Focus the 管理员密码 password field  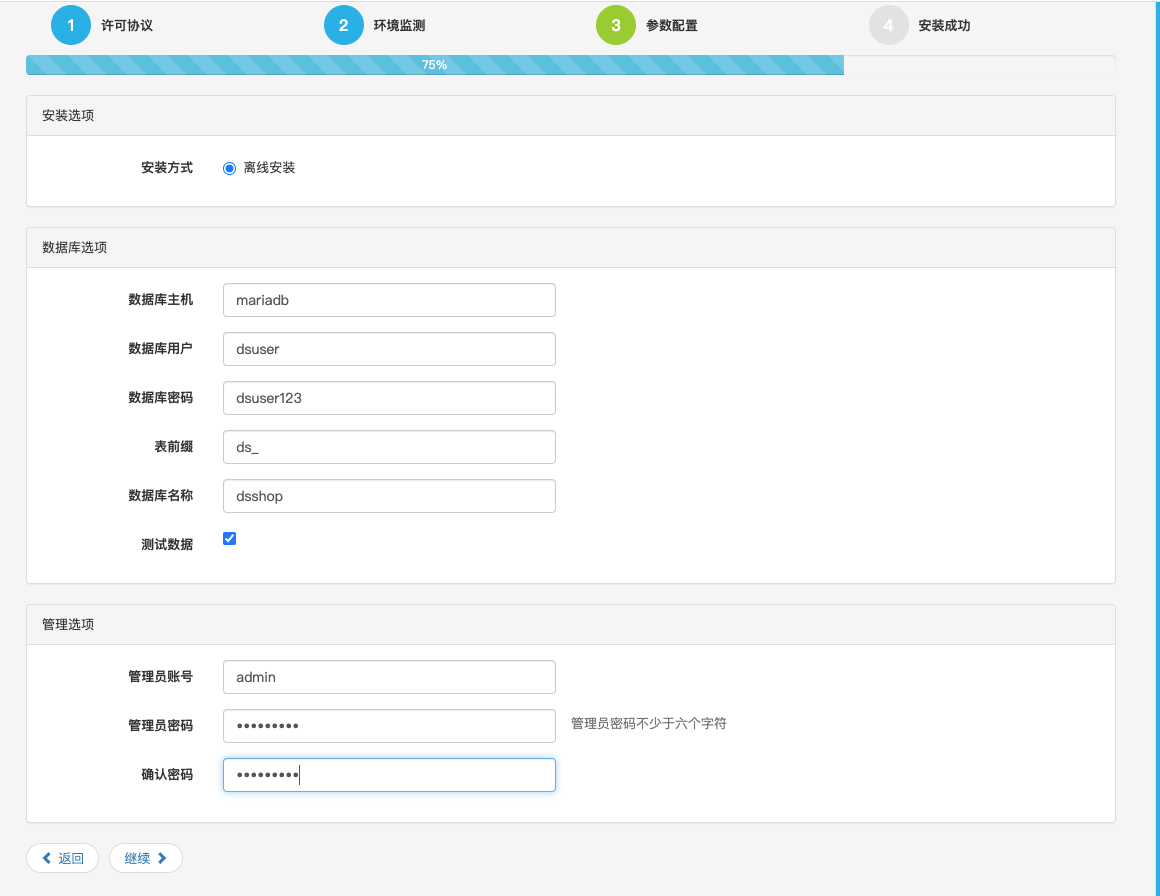pos(389,726)
